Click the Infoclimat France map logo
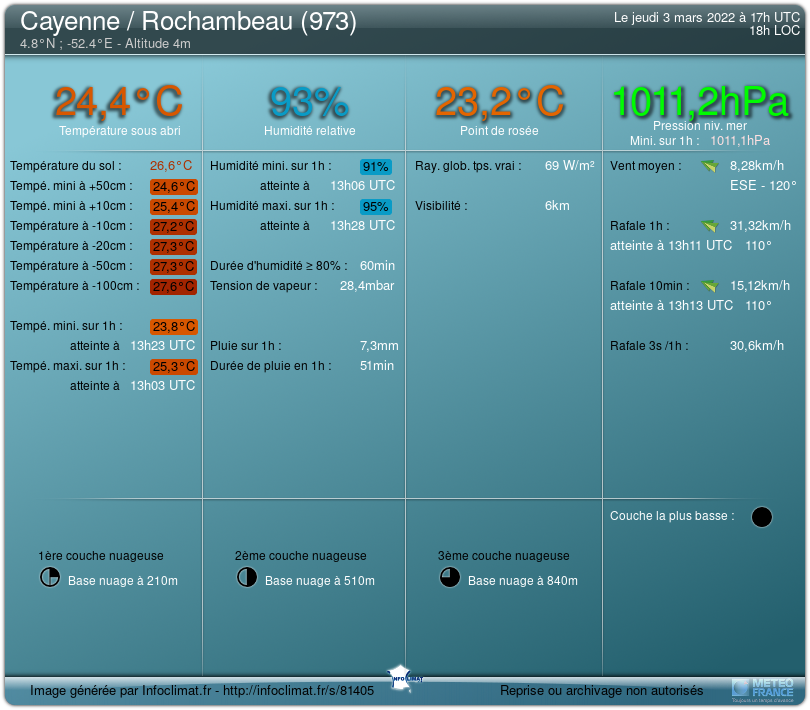810x710 pixels. [406, 676]
